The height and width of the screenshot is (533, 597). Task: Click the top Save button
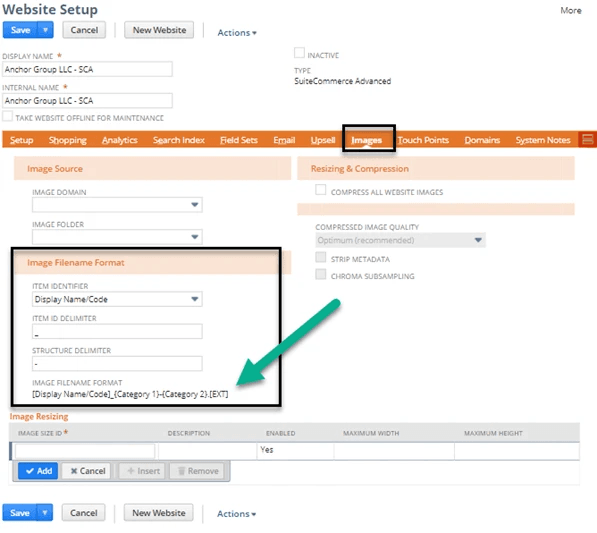pos(20,30)
